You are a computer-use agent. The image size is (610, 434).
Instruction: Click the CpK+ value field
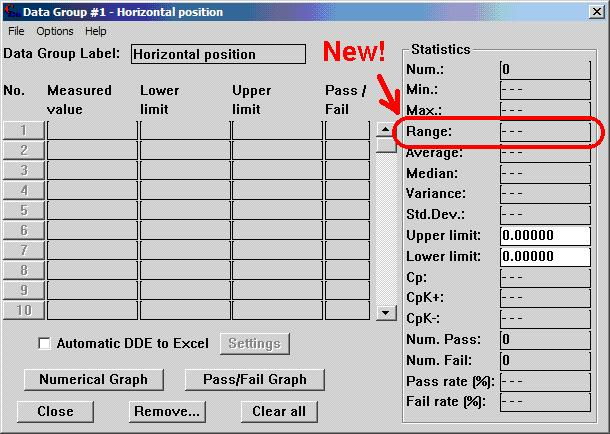pos(545,298)
